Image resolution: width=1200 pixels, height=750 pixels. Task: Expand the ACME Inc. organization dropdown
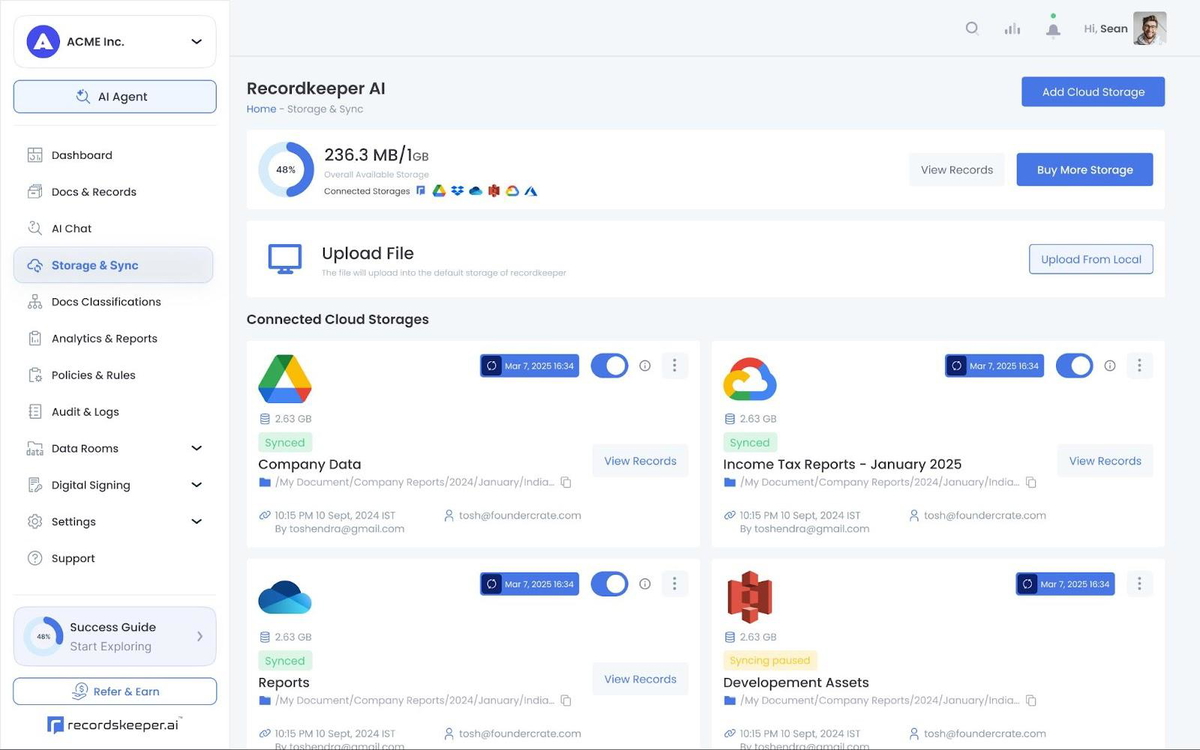(196, 42)
